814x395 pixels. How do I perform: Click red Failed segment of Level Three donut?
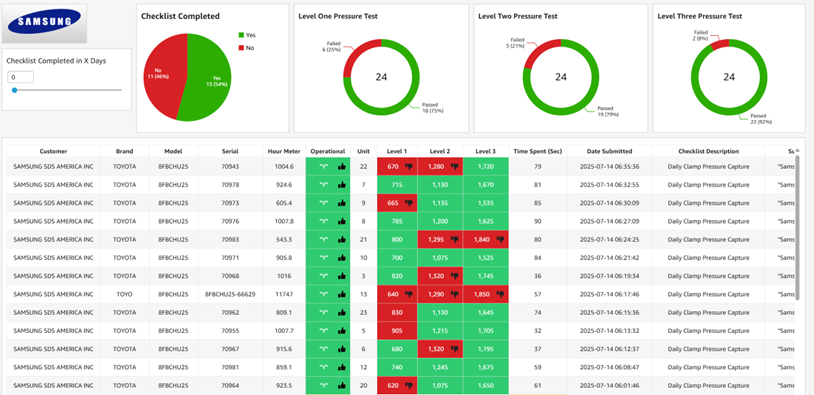tap(720, 44)
